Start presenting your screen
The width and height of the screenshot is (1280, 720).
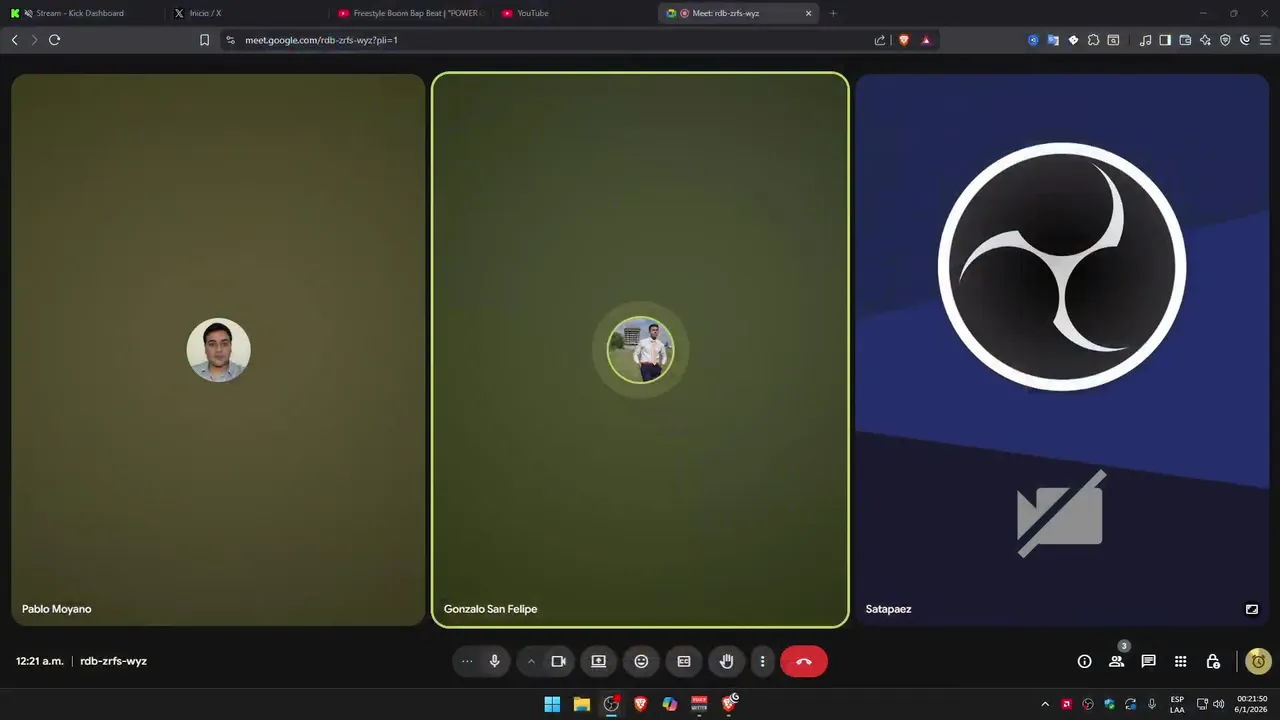point(599,661)
